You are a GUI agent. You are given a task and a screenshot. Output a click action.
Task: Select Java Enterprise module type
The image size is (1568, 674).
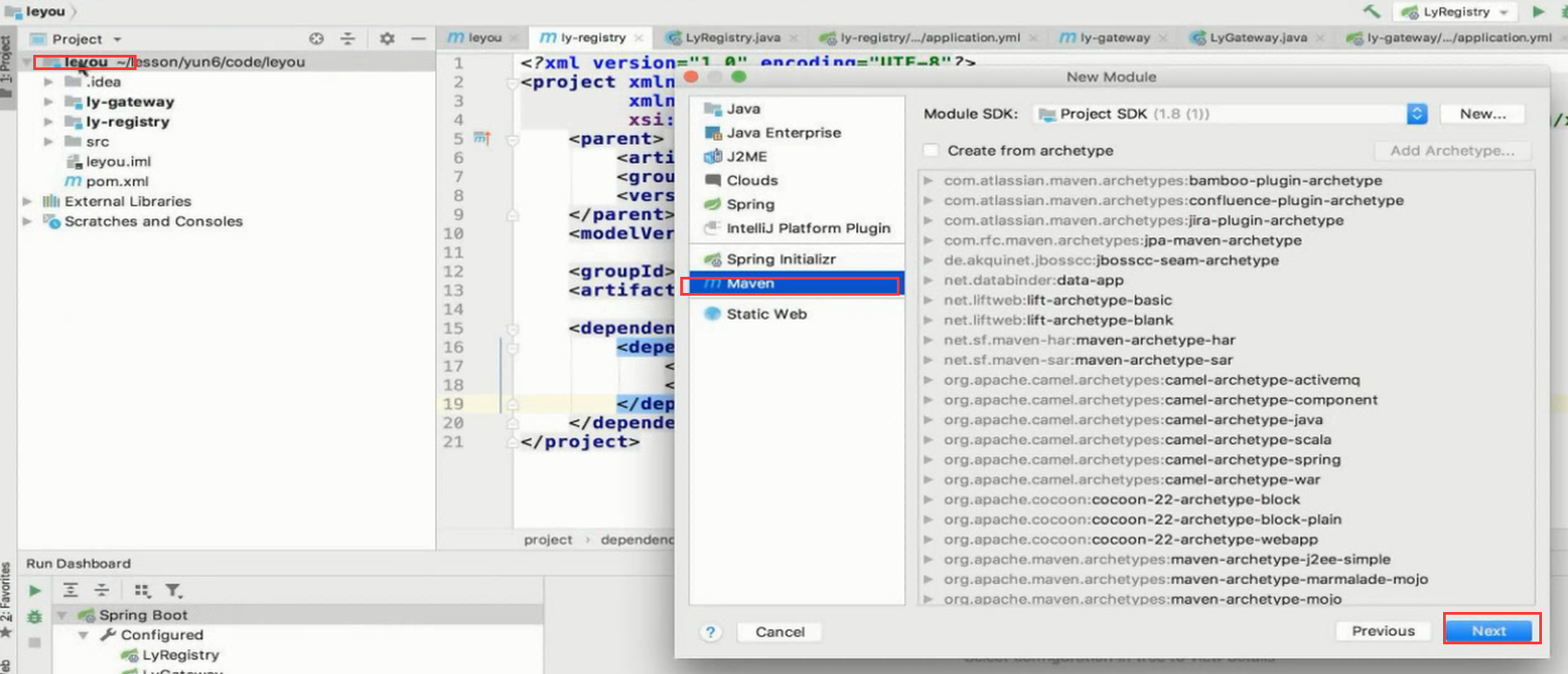point(796,132)
